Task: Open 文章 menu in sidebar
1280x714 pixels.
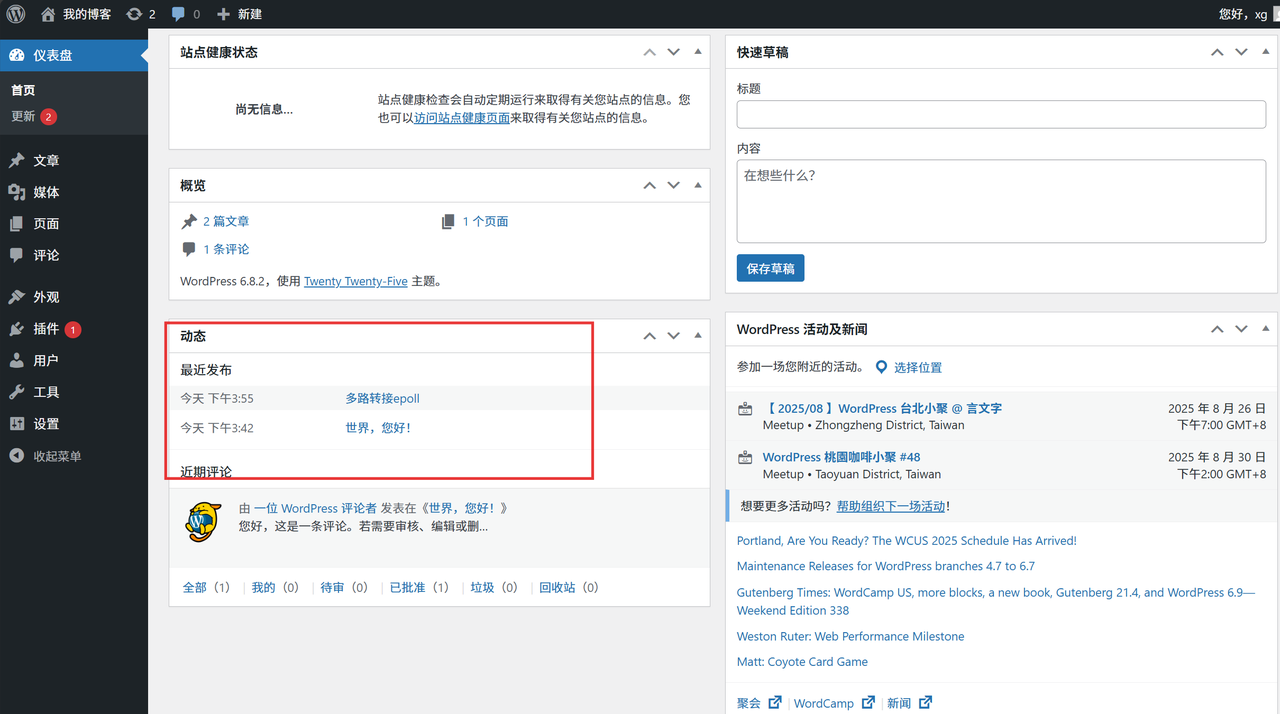Action: click(x=74, y=160)
